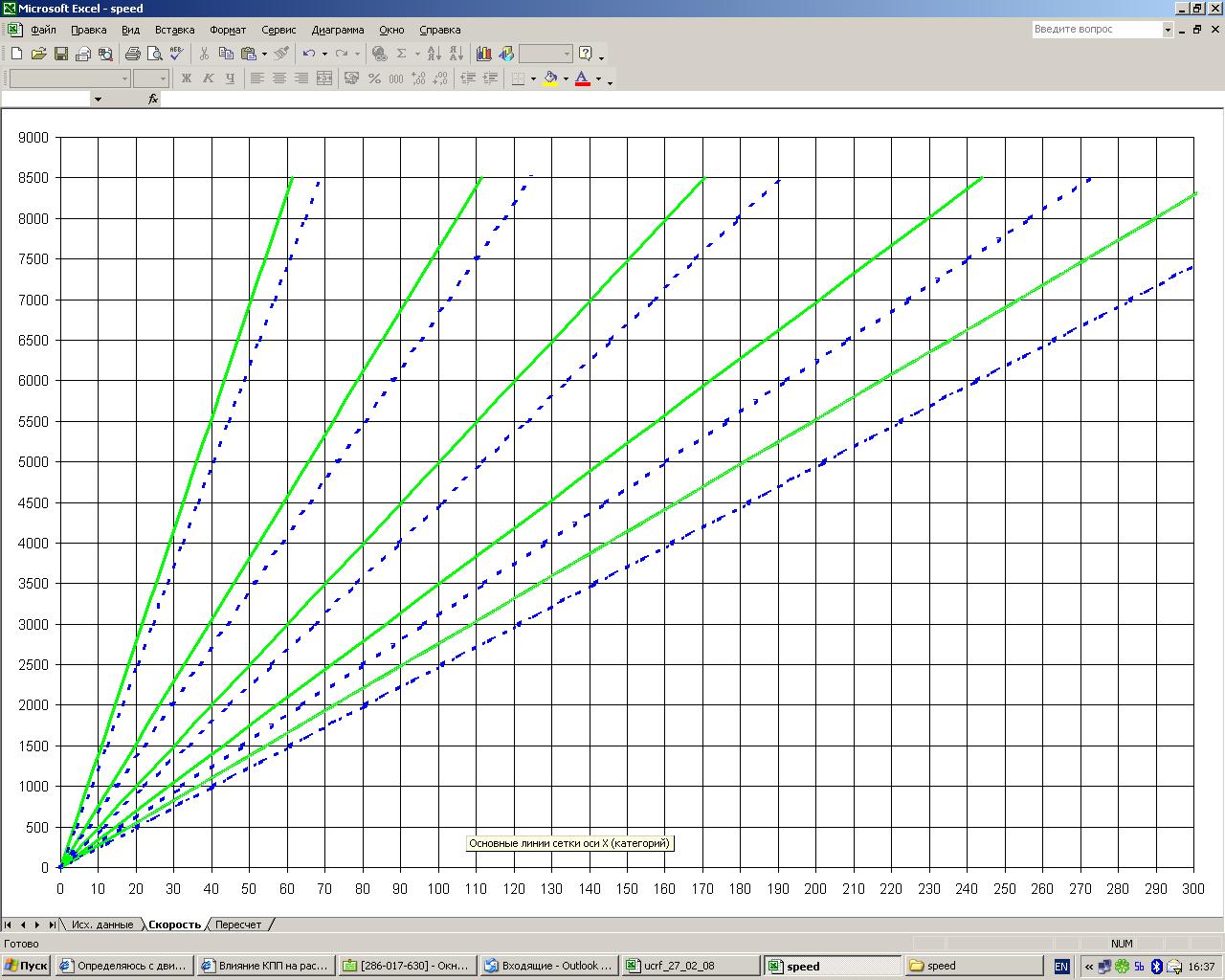The height and width of the screenshot is (980, 1225).
Task: Switch to the 'Исх. данные' sheet tab
Action: [102, 924]
